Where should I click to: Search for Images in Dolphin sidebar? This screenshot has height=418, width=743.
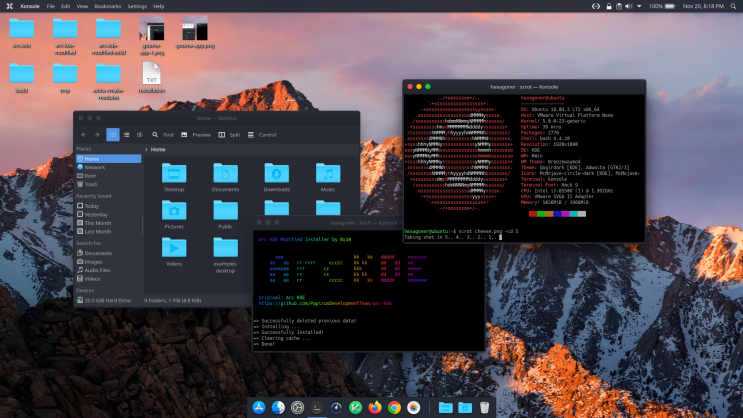(x=109, y=262)
